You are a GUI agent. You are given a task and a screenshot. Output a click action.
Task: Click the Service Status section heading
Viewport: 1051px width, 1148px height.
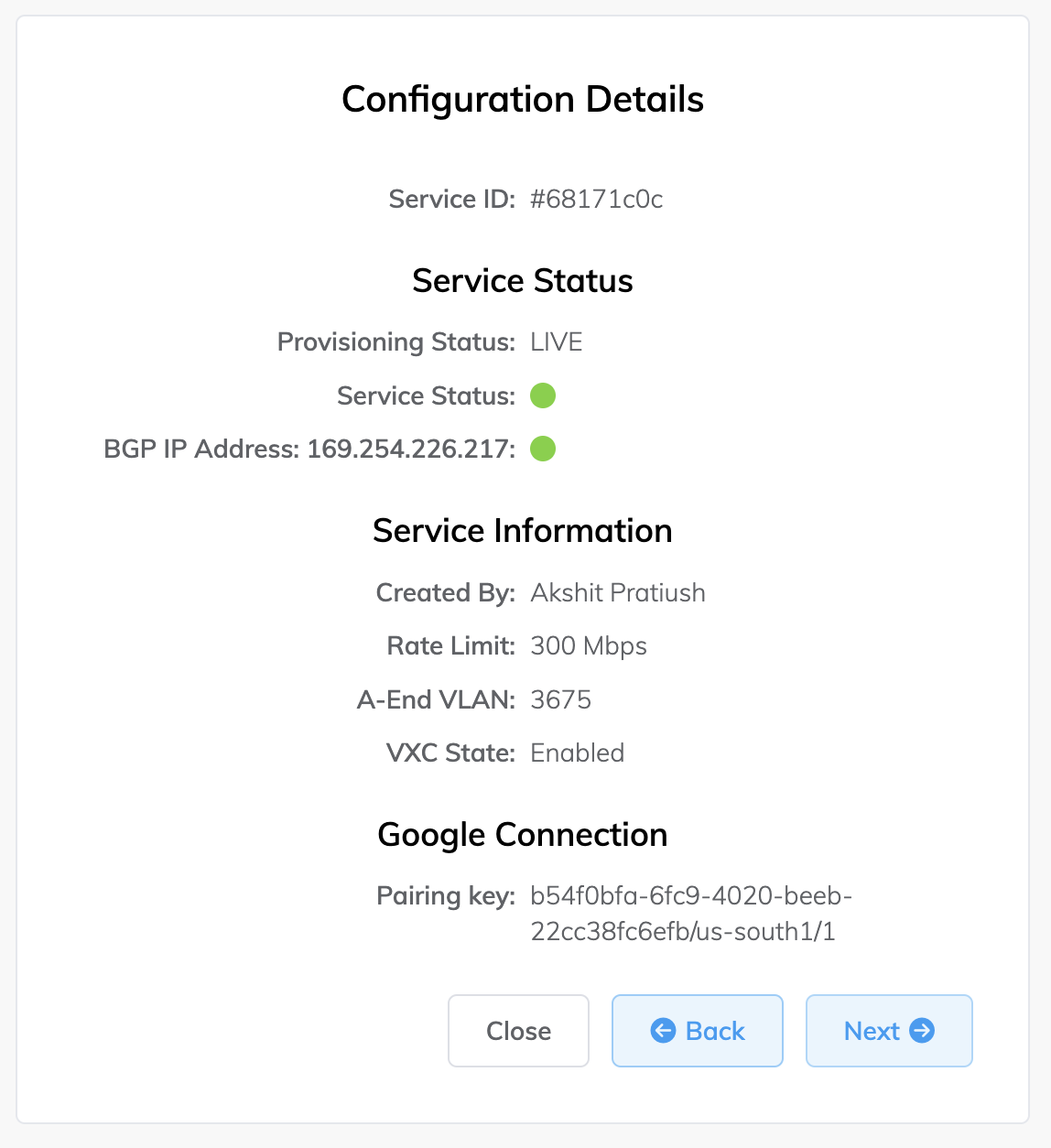523,281
